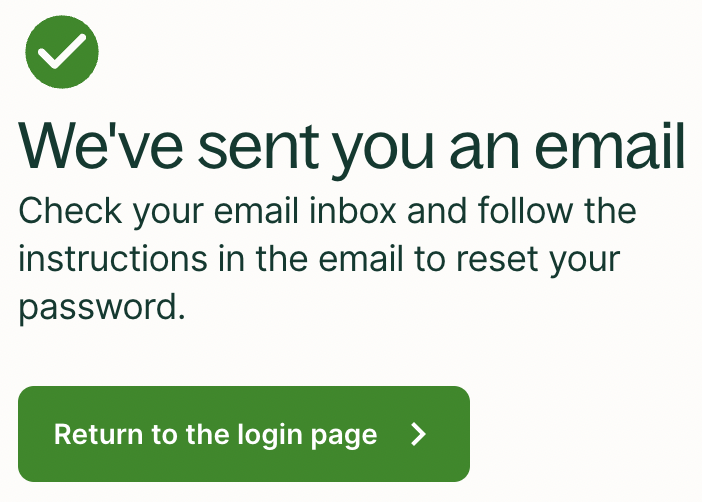Image resolution: width=702 pixels, height=502 pixels.
Task: Click the line starting "instructions in the email"
Action: click(x=319, y=259)
